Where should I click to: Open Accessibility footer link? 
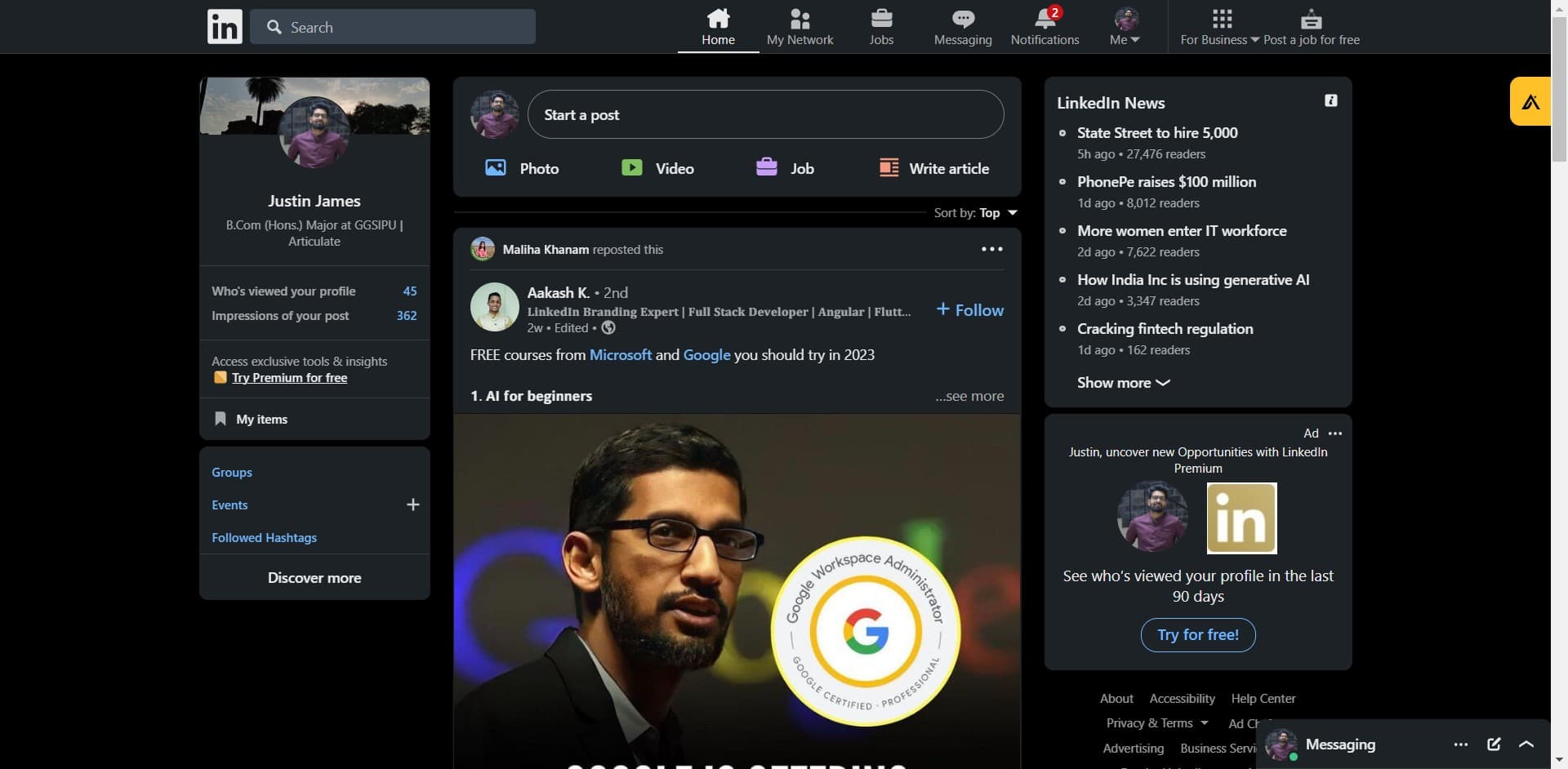(1182, 699)
